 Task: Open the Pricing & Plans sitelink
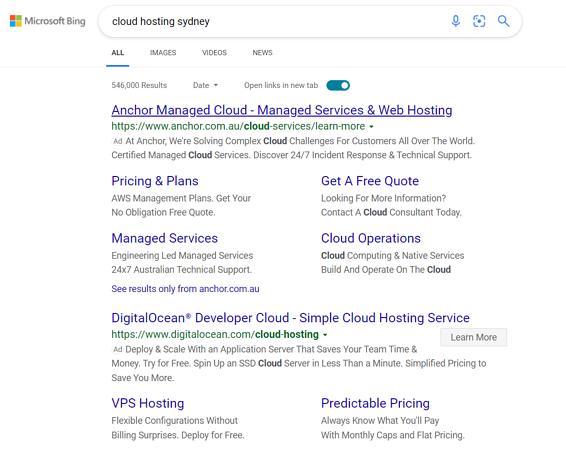point(155,181)
